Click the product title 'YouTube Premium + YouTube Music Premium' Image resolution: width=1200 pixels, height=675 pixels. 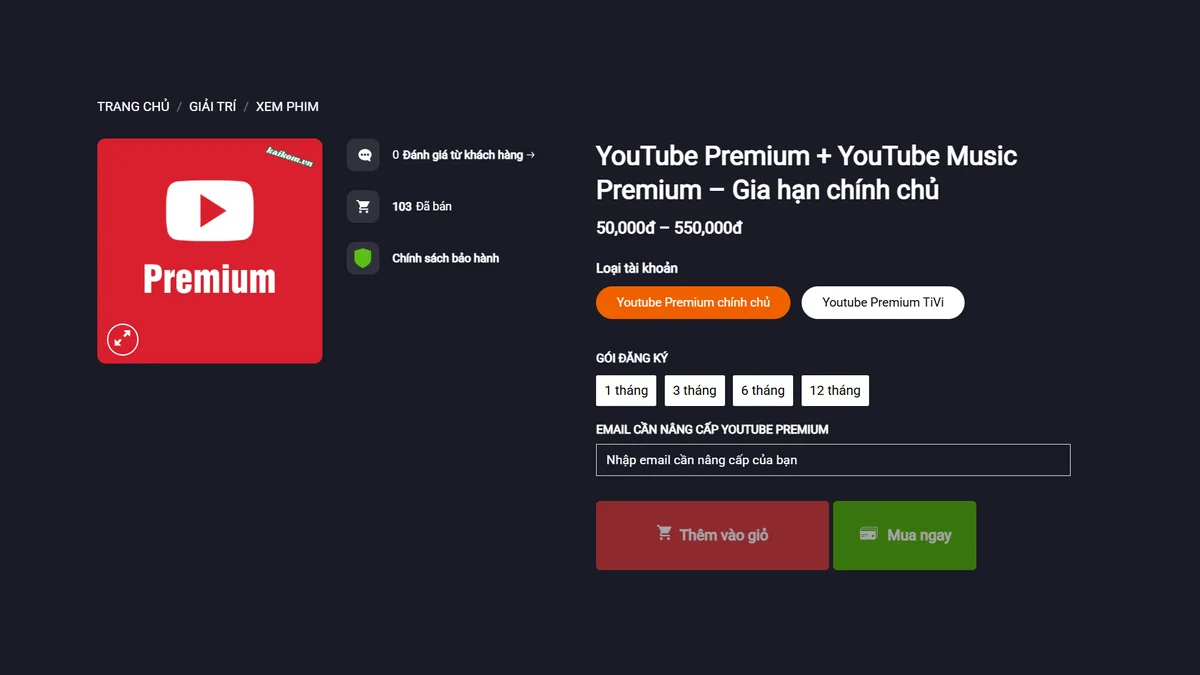[x=806, y=172]
